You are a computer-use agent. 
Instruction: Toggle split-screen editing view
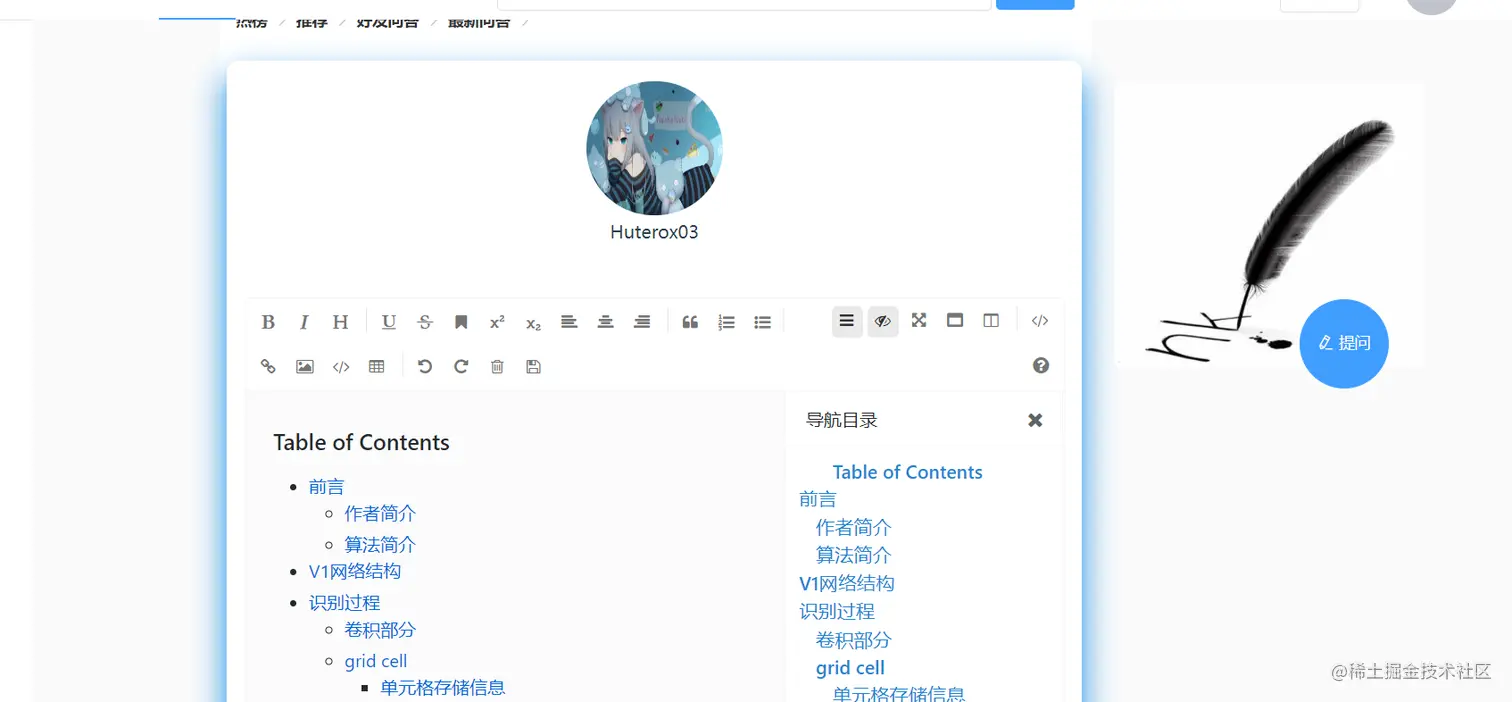pos(990,320)
